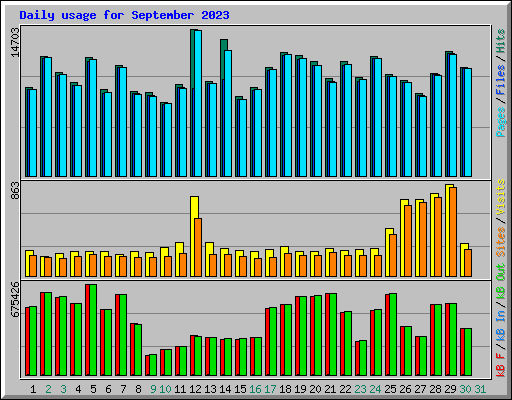The width and height of the screenshot is (512, 400).
Task: Click the 'Visits' legend label
Action: coord(500,197)
